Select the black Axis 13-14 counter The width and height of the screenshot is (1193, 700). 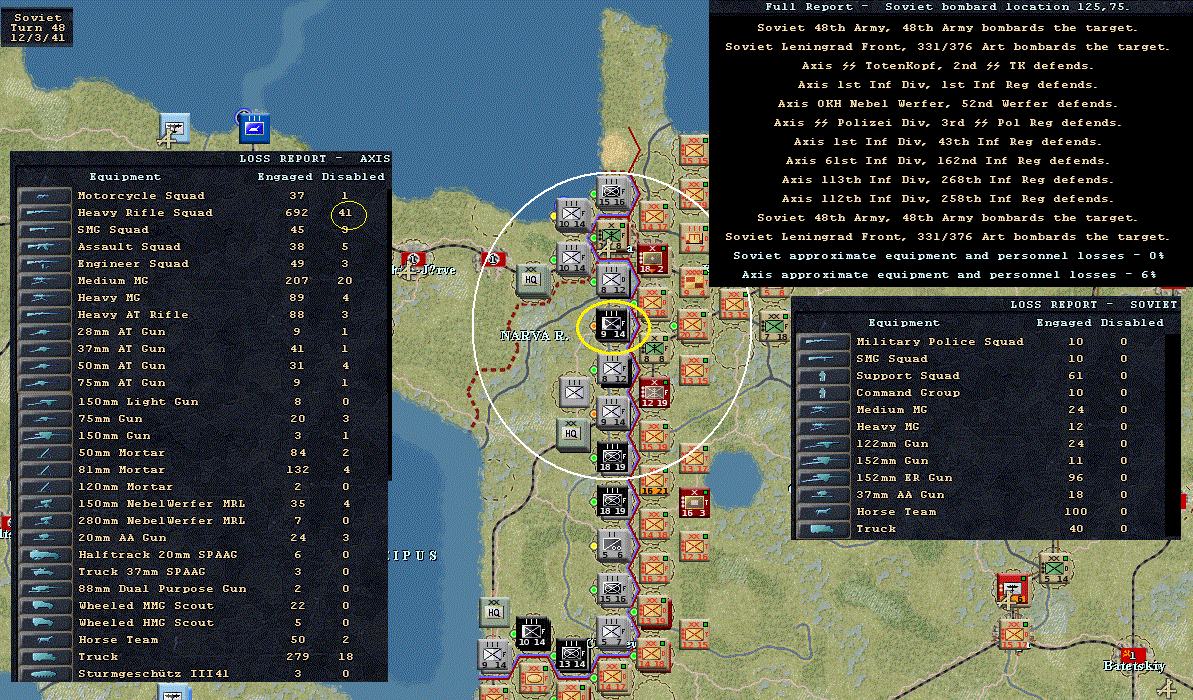point(572,652)
